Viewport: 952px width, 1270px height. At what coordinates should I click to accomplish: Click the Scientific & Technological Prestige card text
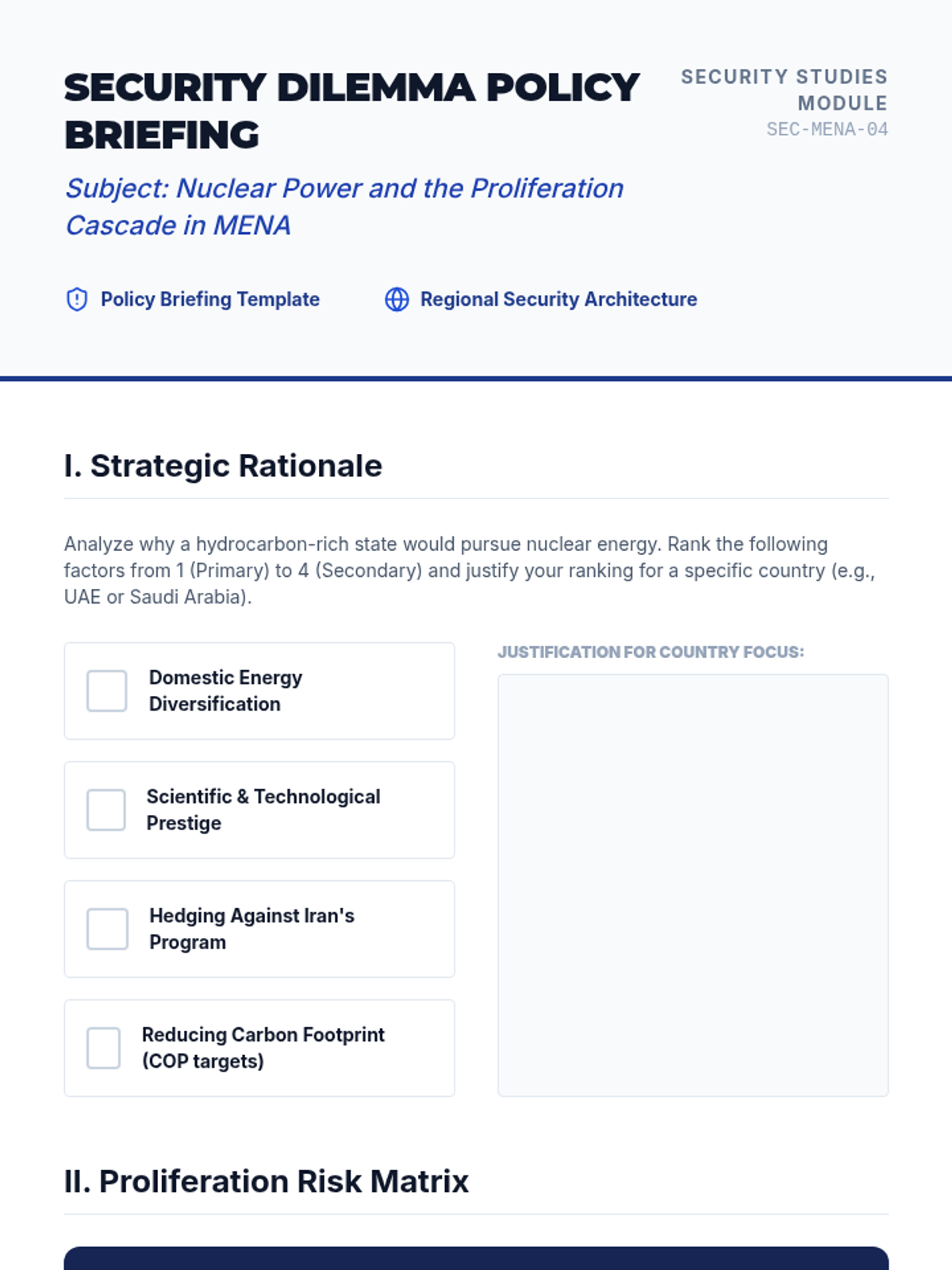click(x=263, y=810)
